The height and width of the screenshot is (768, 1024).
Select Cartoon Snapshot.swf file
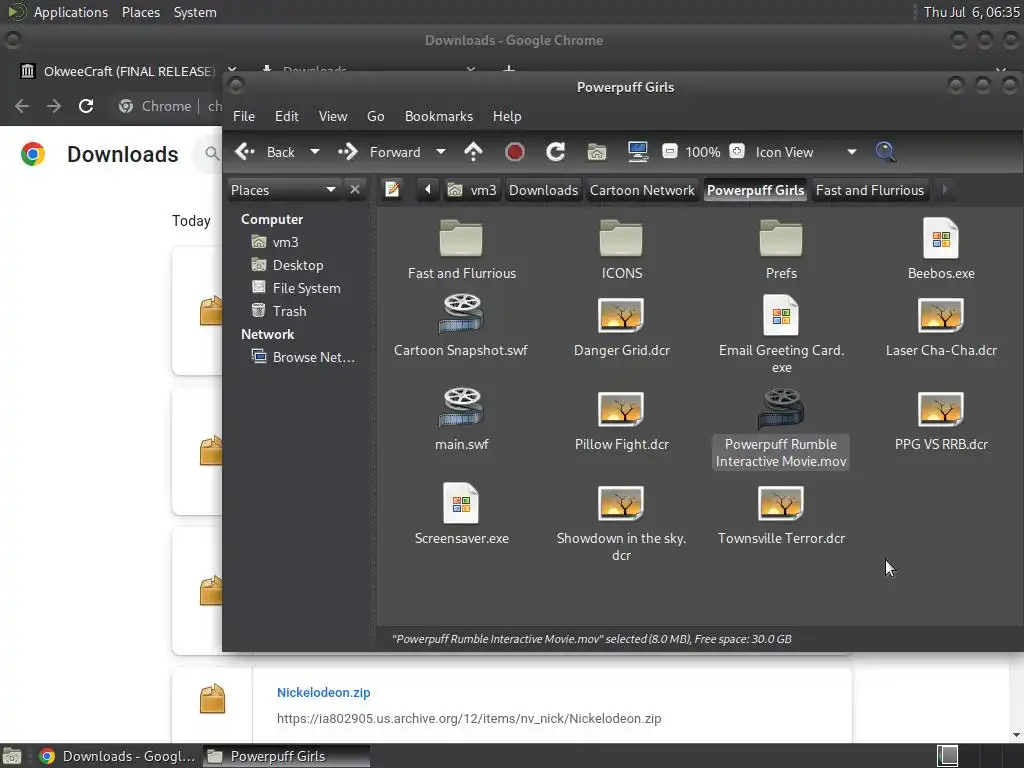(x=461, y=326)
